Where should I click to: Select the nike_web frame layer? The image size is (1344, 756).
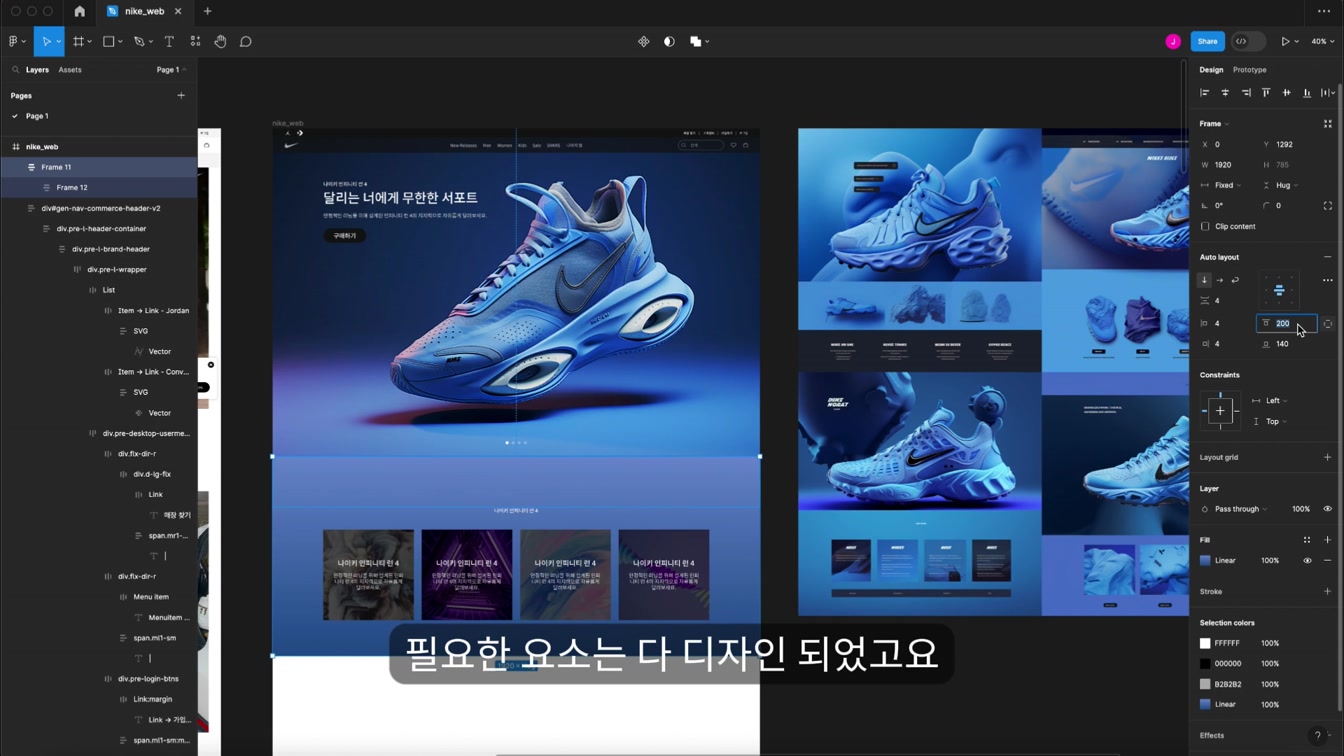pos(42,147)
